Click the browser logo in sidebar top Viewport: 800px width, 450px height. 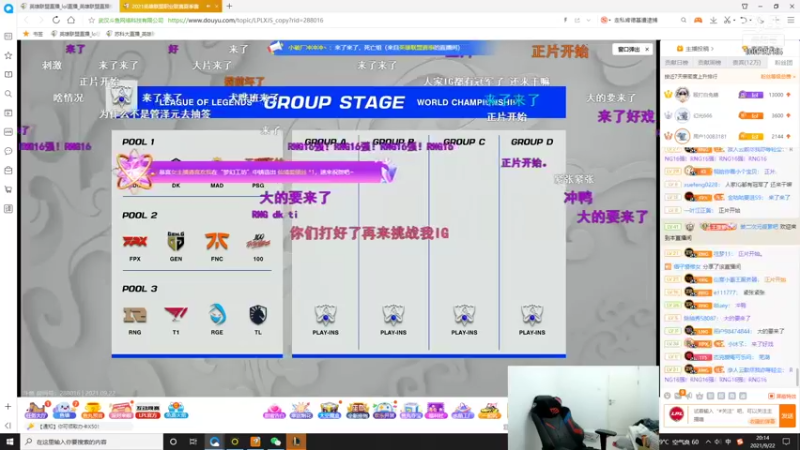pos(8,8)
